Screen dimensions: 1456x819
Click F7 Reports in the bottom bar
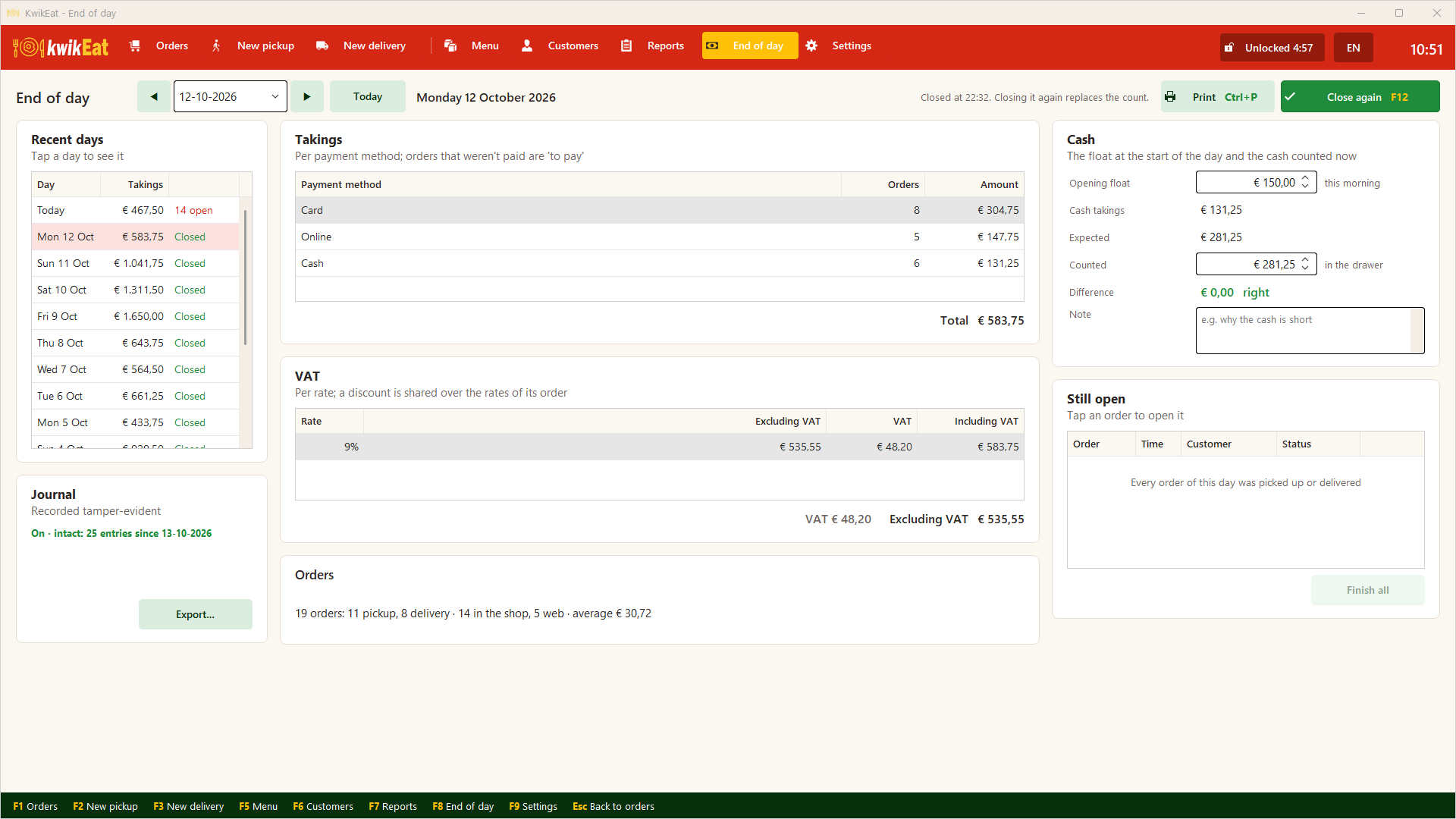coord(393,806)
